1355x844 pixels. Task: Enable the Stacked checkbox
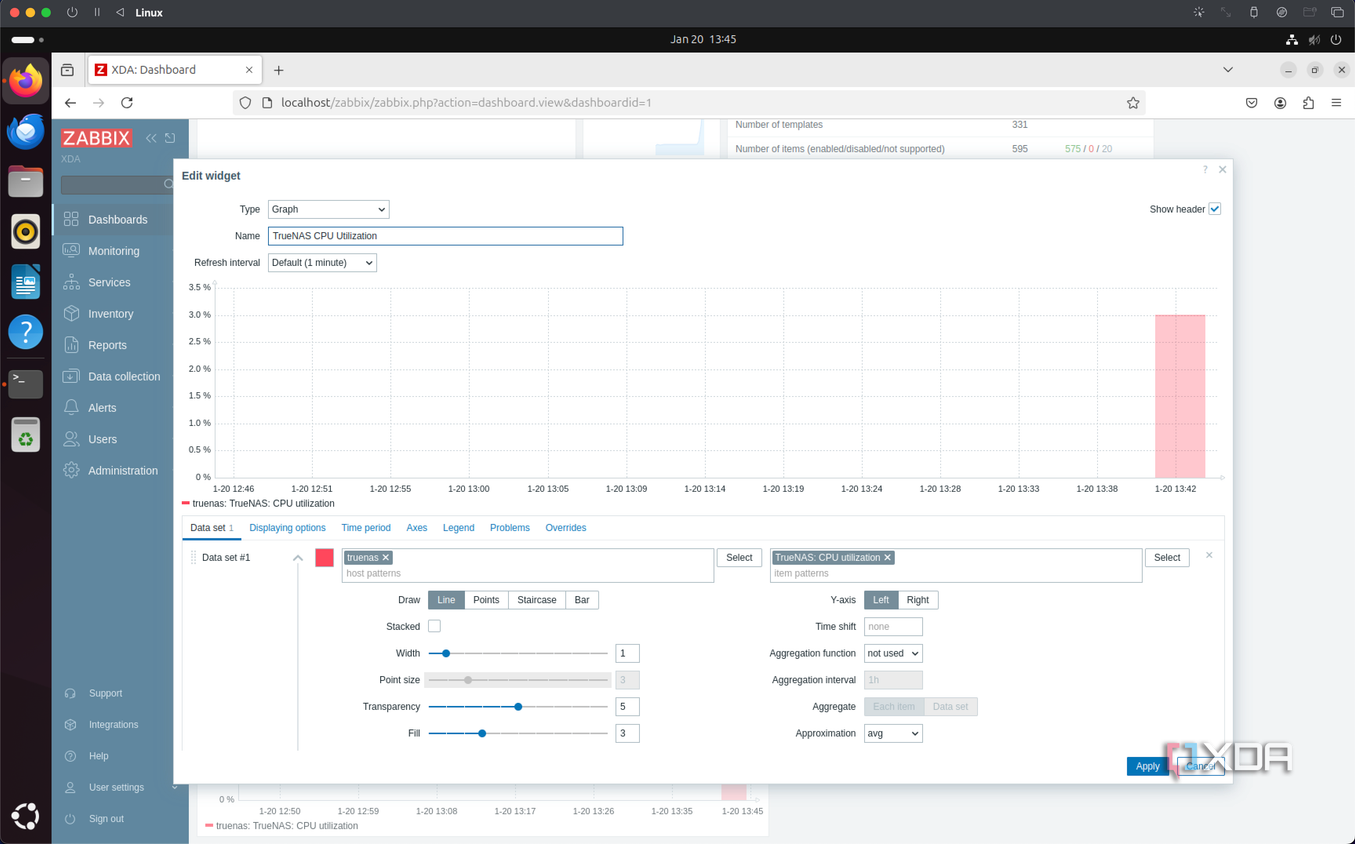(x=434, y=626)
